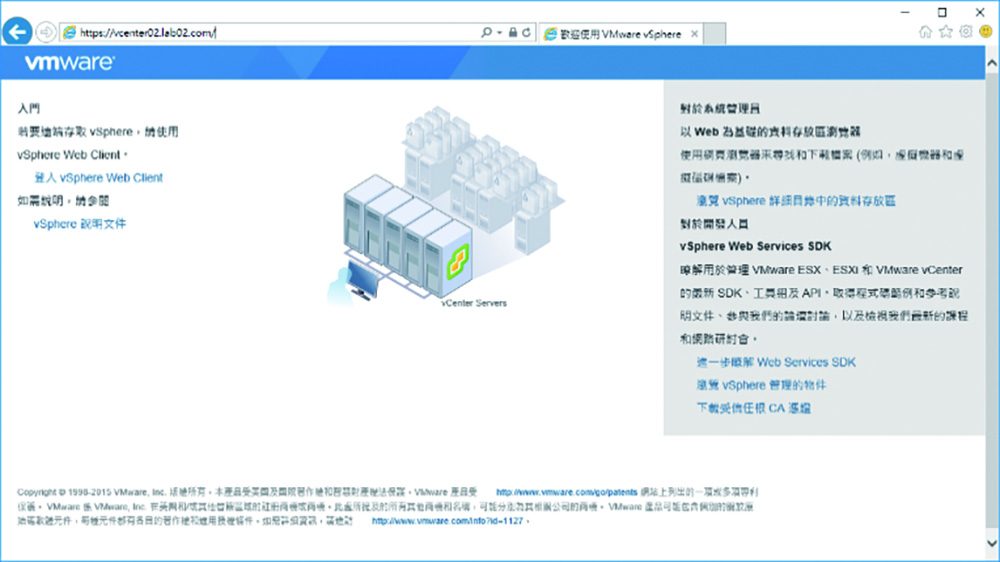Open the vSphere 說明文件 link

[80, 224]
